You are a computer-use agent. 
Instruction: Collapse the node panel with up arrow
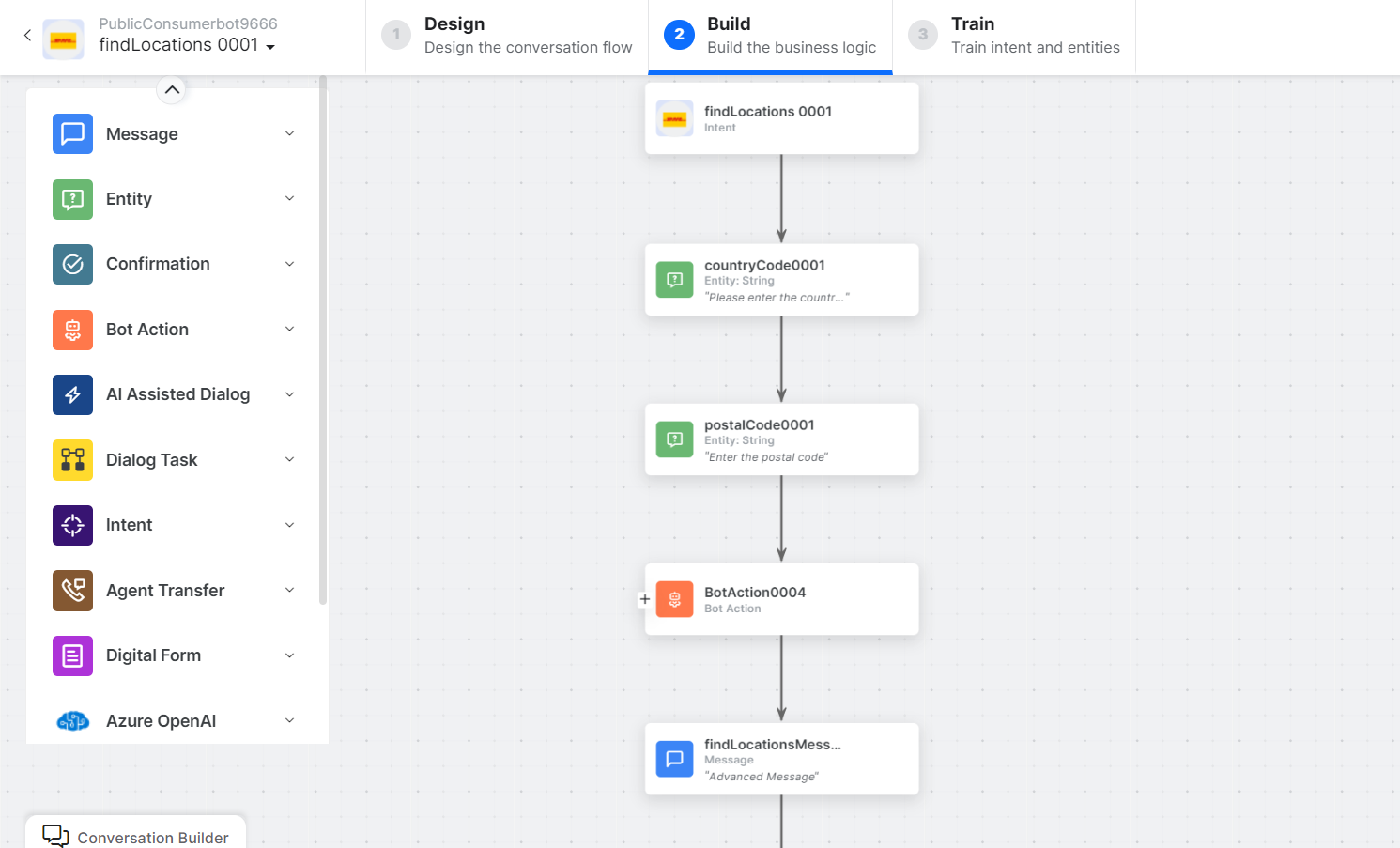(x=171, y=90)
